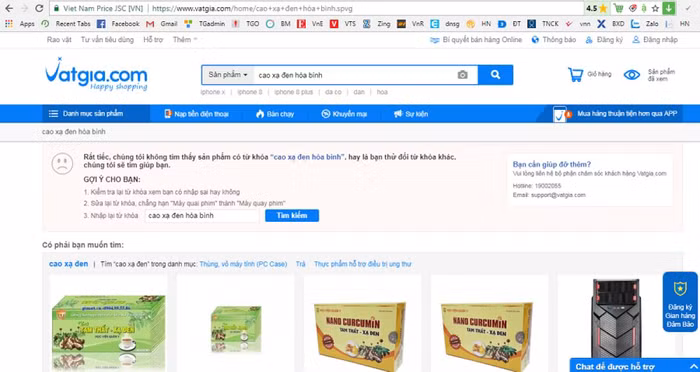Open the vnn bookmark
The width and height of the screenshot is (700, 372).
click(x=578, y=24)
